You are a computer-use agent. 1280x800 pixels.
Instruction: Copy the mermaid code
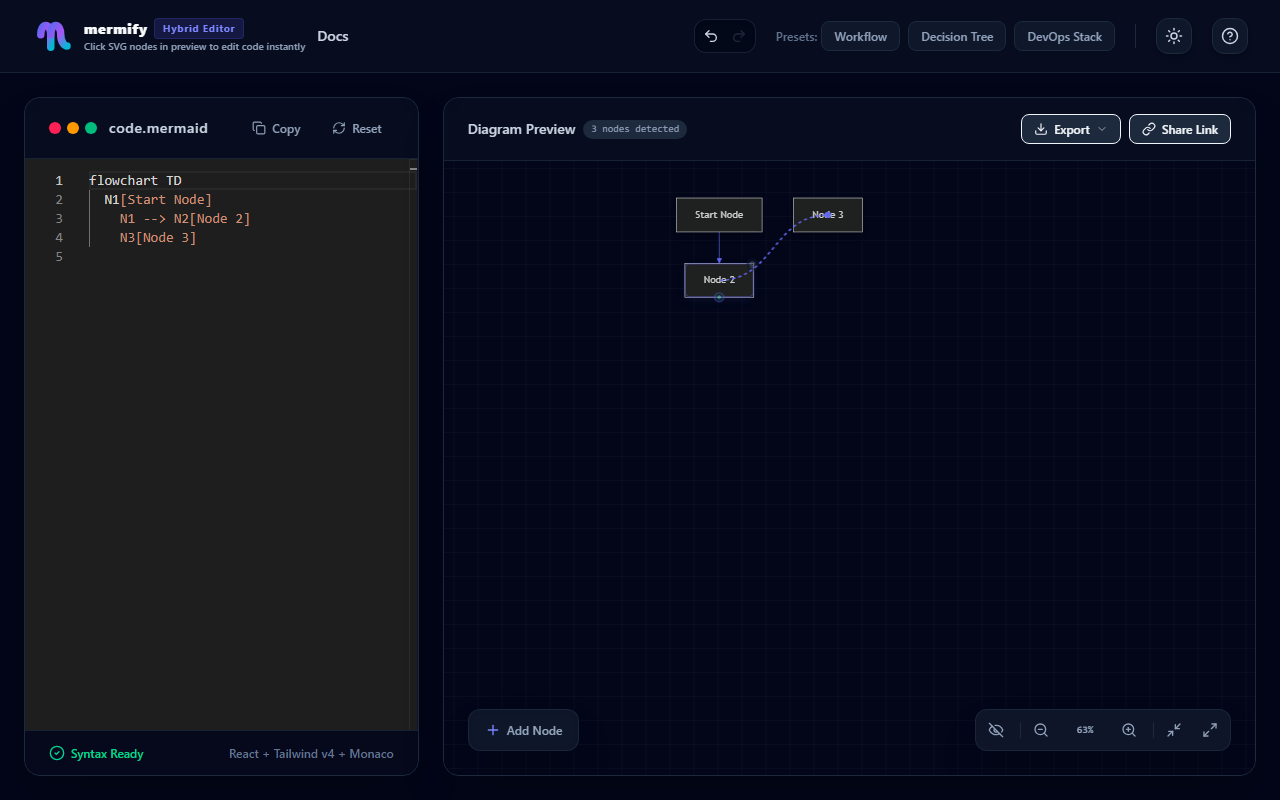(x=276, y=128)
